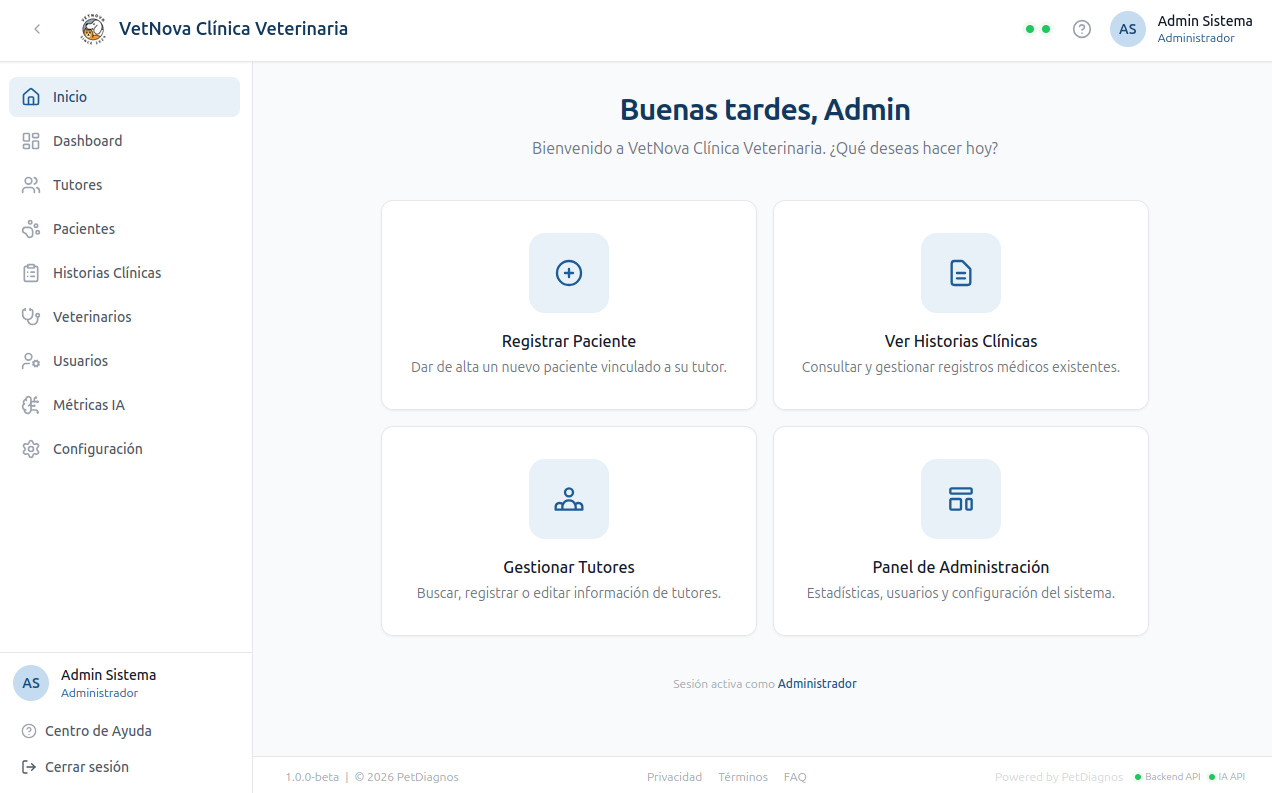Click 'Buscar, registrar o editar' description
1272x793 pixels.
[569, 593]
